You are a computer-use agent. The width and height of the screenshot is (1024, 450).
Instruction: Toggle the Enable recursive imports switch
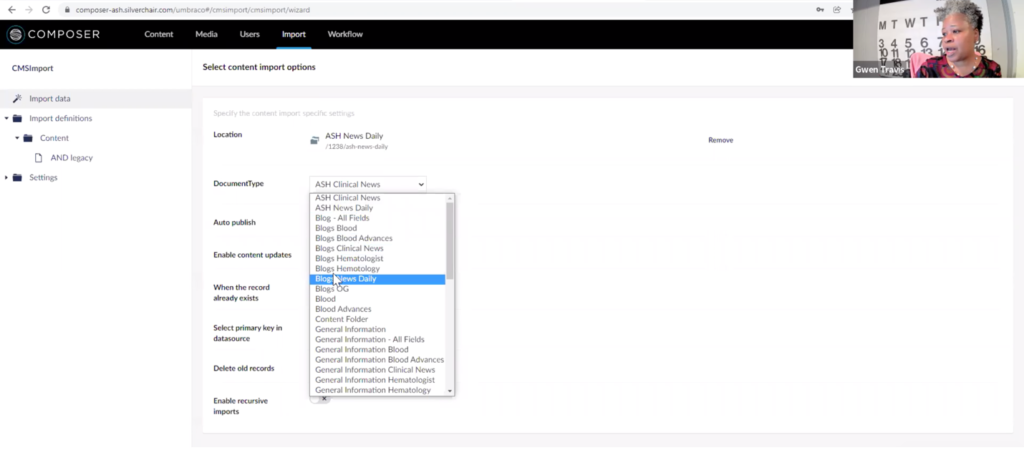click(x=320, y=399)
